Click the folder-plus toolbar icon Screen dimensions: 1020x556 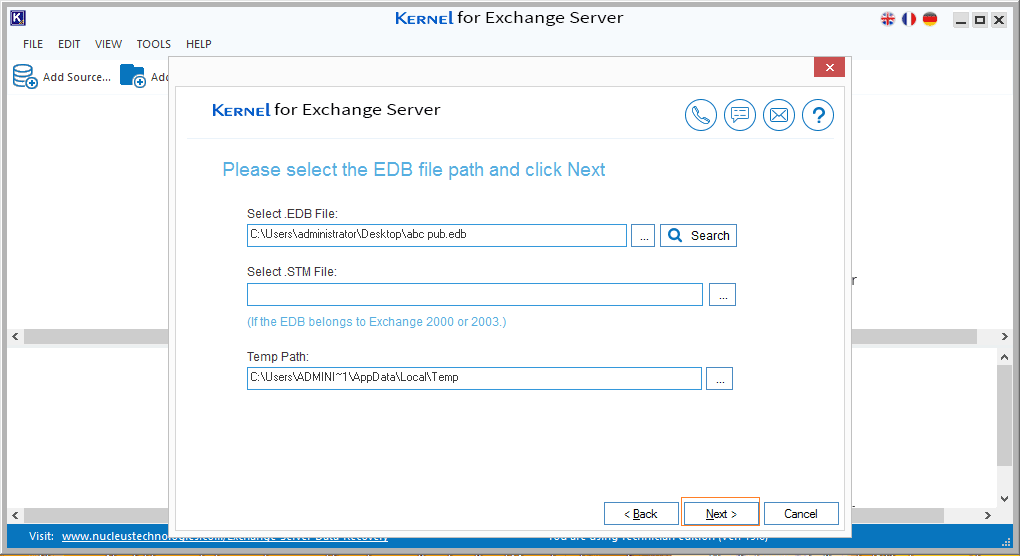(x=133, y=76)
